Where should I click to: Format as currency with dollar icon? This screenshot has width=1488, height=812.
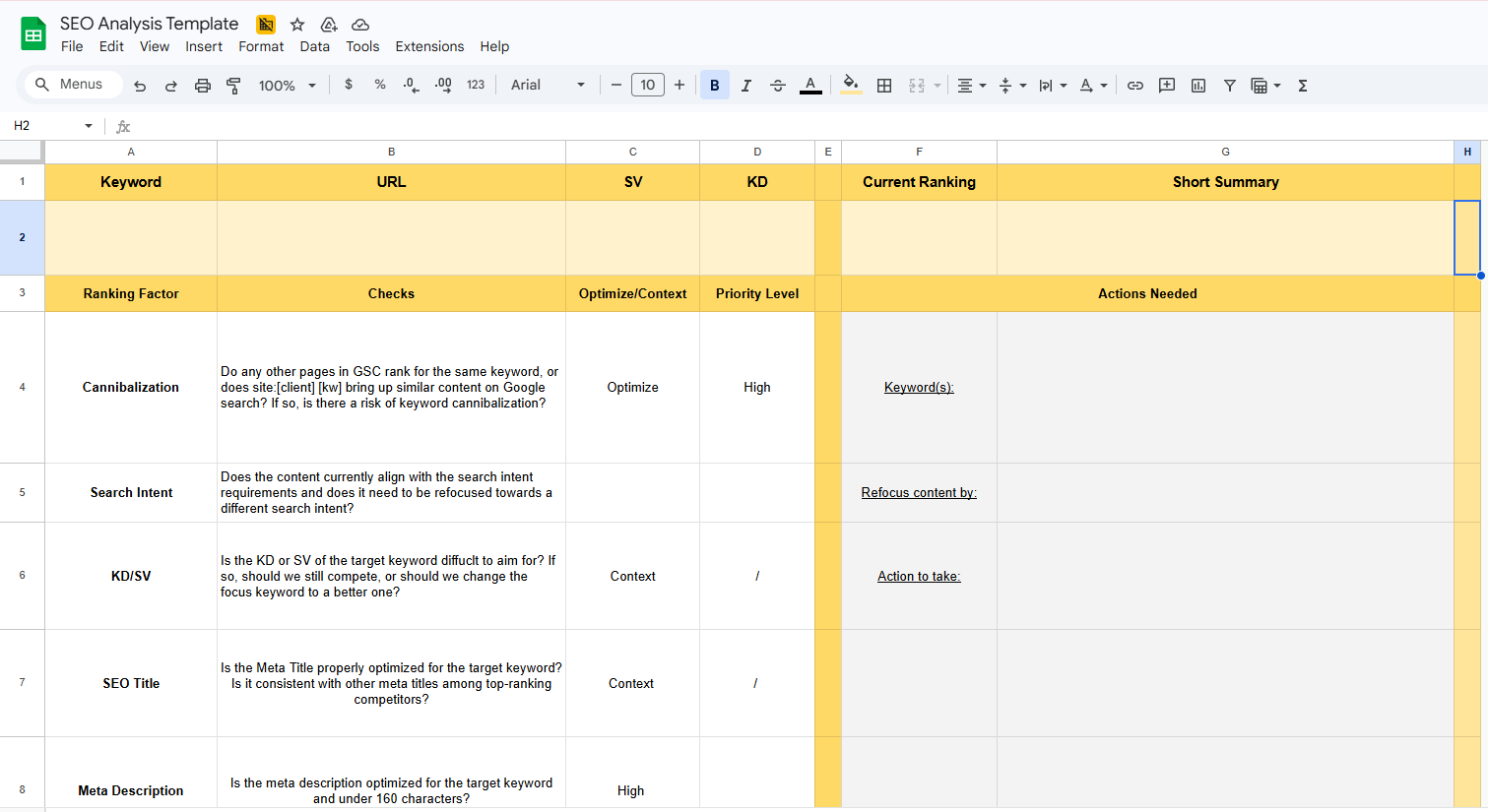(349, 85)
